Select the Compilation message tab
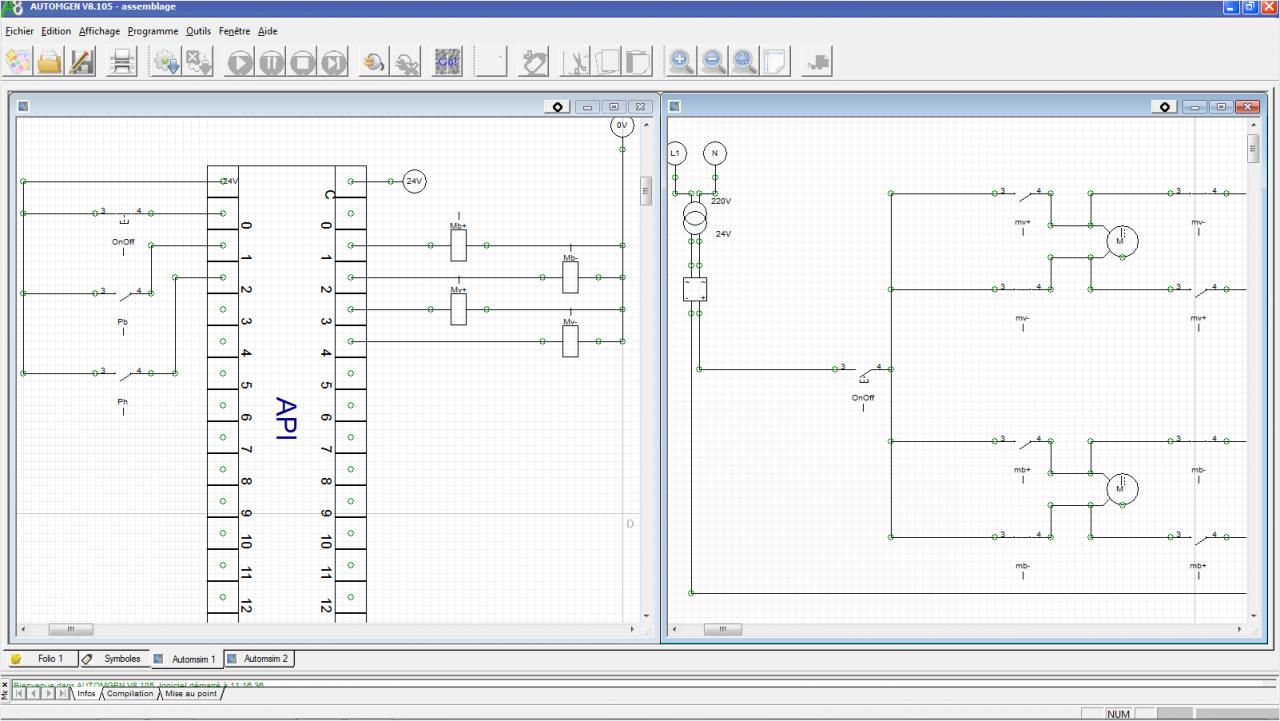 click(130, 693)
